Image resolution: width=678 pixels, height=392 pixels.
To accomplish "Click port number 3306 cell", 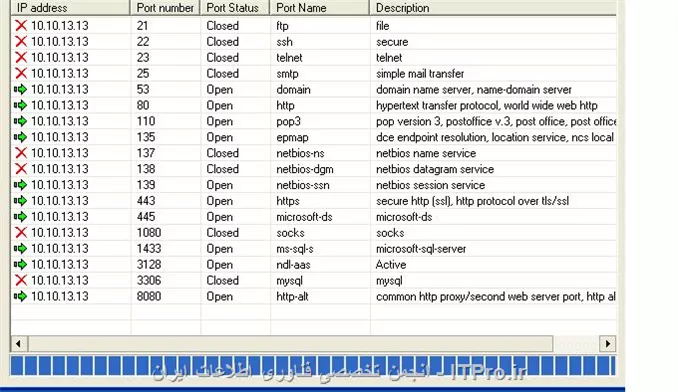I will 149,280.
